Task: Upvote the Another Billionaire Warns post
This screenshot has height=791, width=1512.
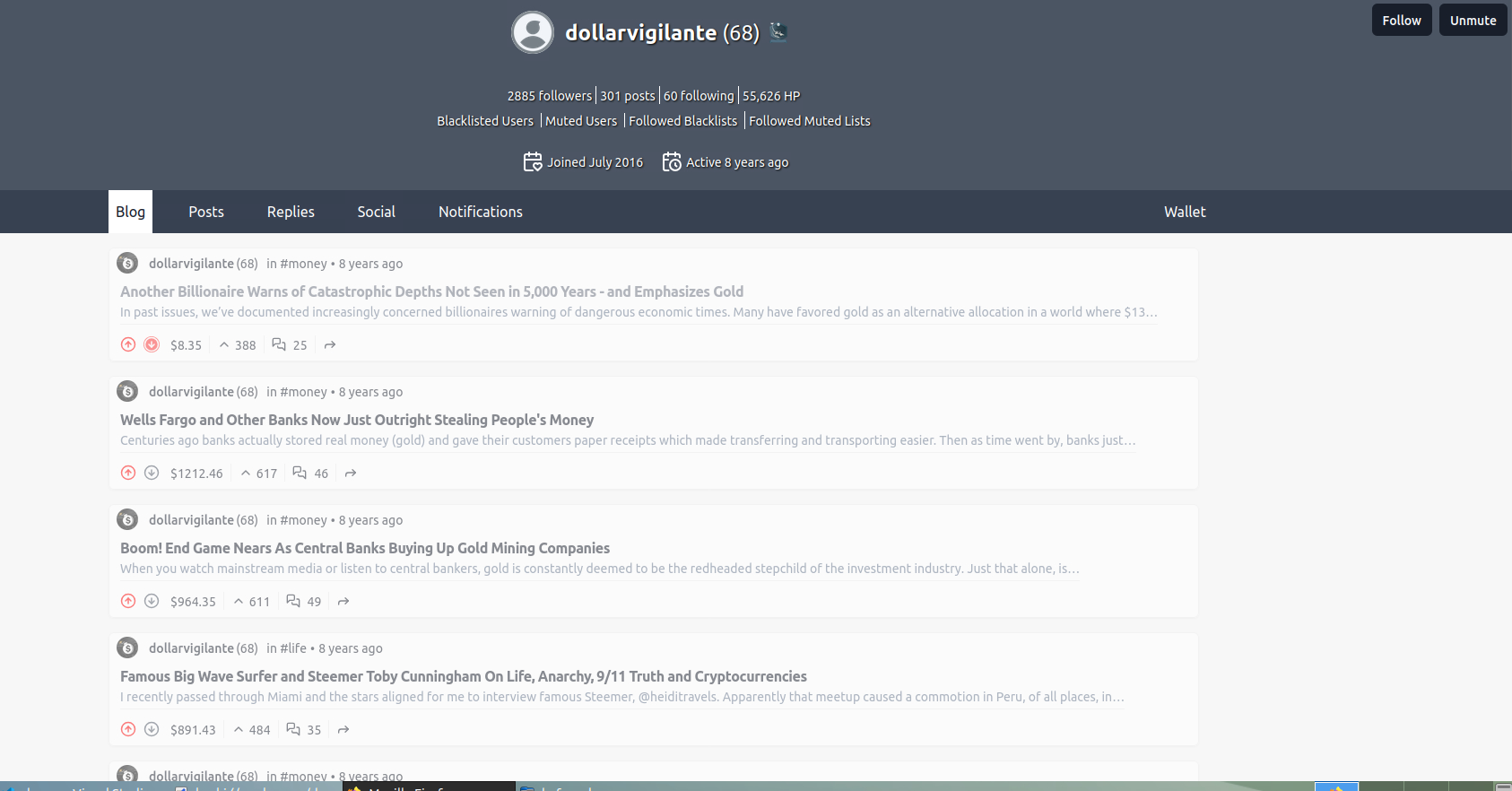Action: tap(128, 344)
